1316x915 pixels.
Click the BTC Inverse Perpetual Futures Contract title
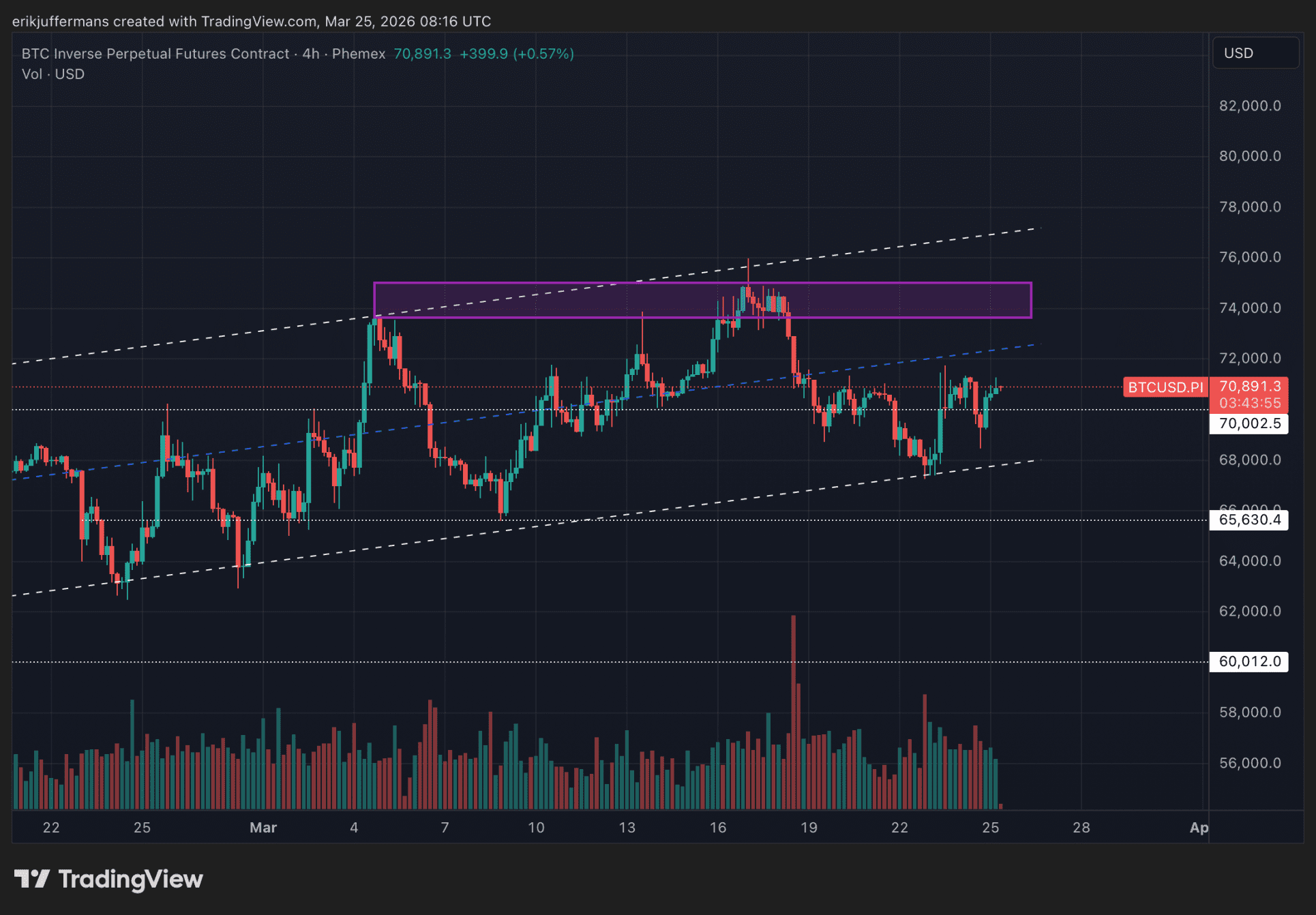point(155,54)
